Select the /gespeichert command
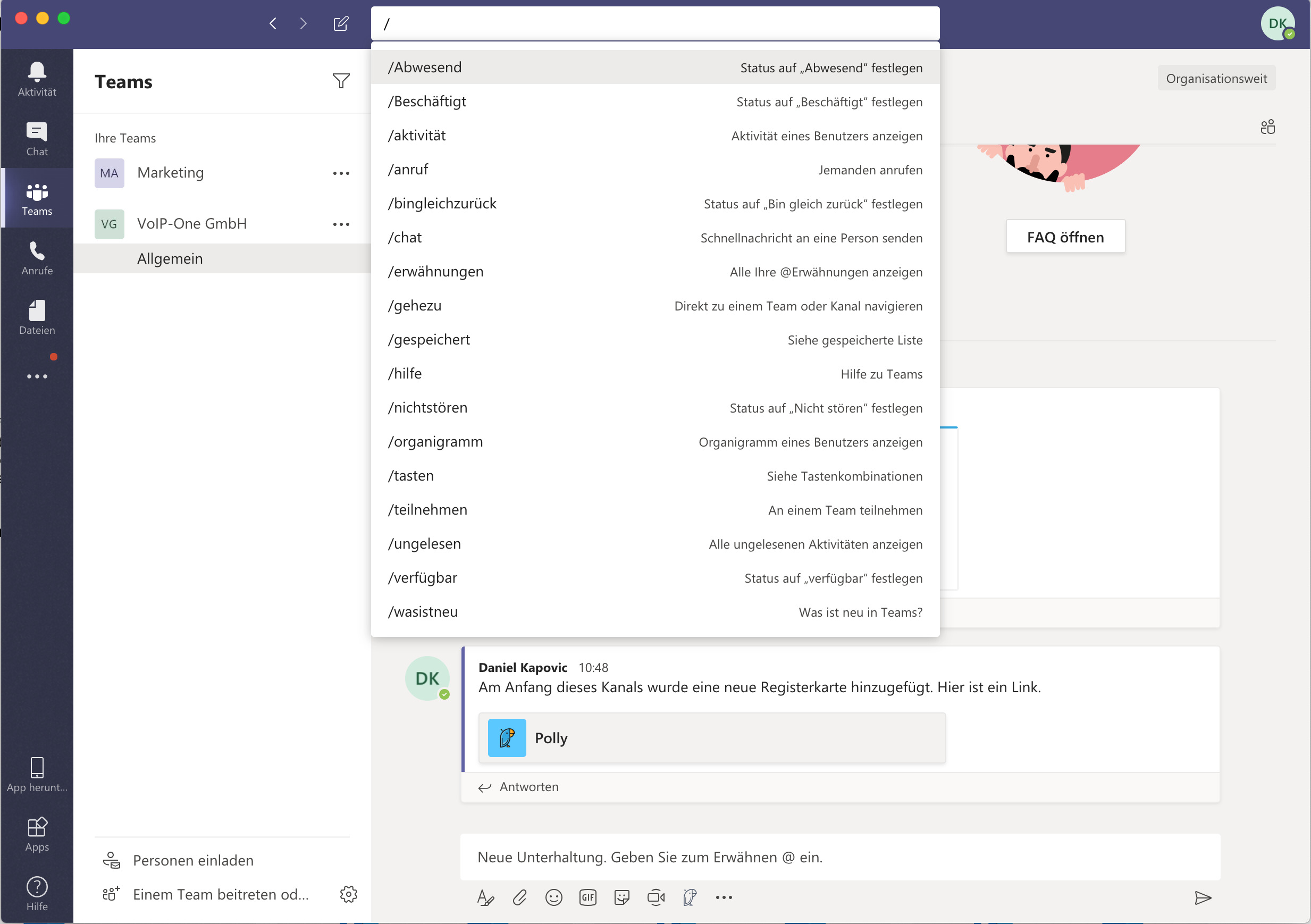 655,340
